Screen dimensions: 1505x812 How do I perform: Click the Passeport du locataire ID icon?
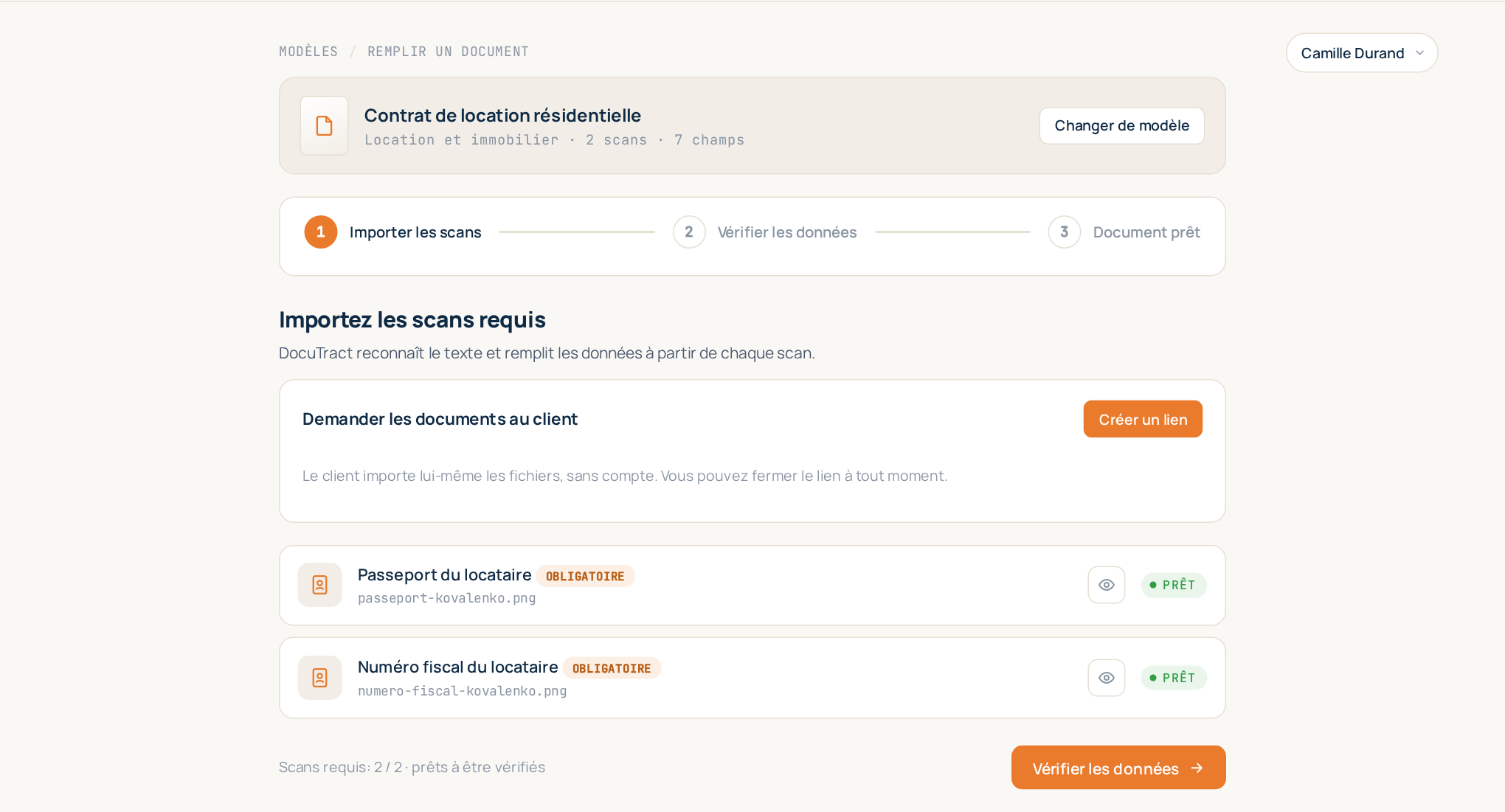(319, 585)
